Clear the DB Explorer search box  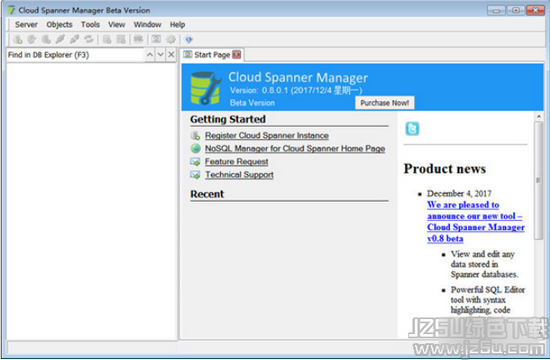point(171,55)
